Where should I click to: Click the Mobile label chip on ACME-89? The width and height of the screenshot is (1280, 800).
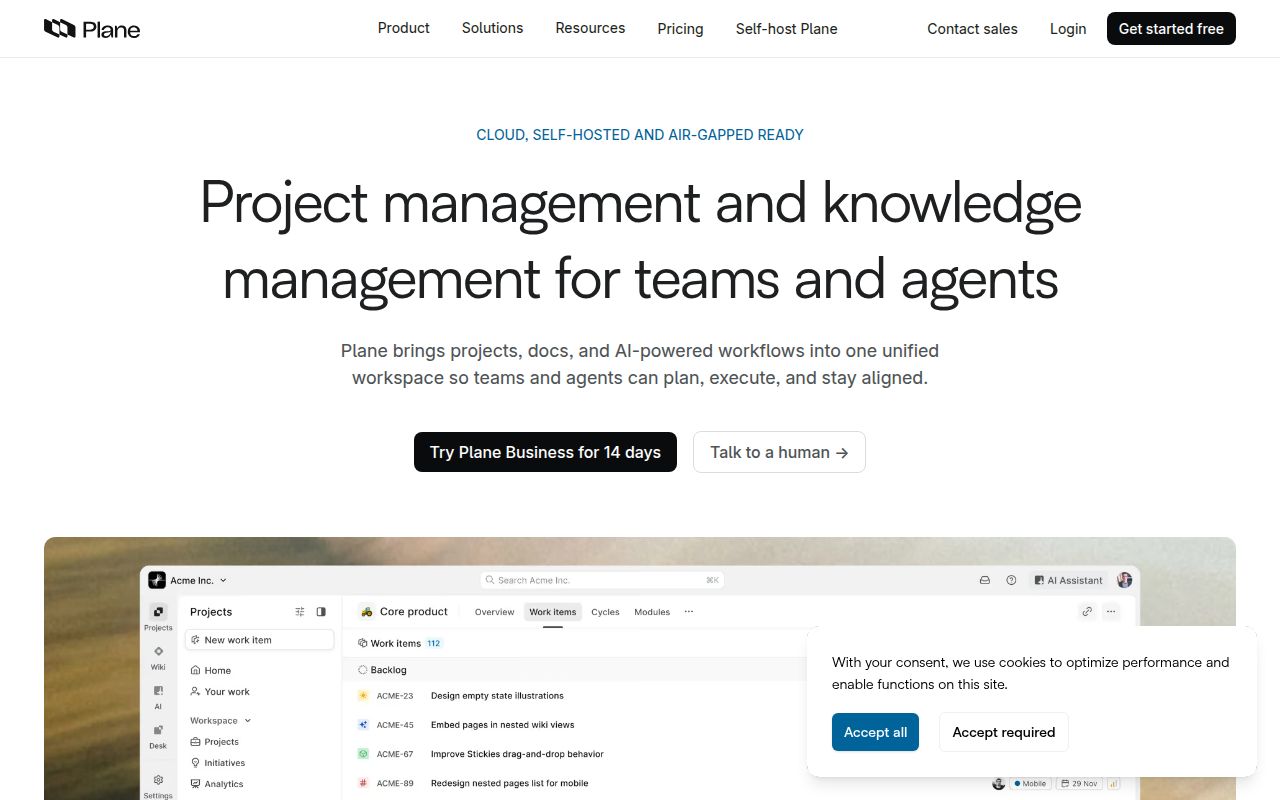(1029, 783)
